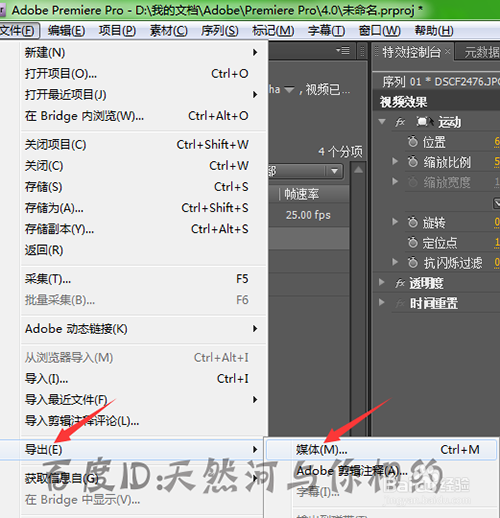Collapse the 运动 effect group
The image size is (500, 518).
pyautogui.click(x=382, y=122)
